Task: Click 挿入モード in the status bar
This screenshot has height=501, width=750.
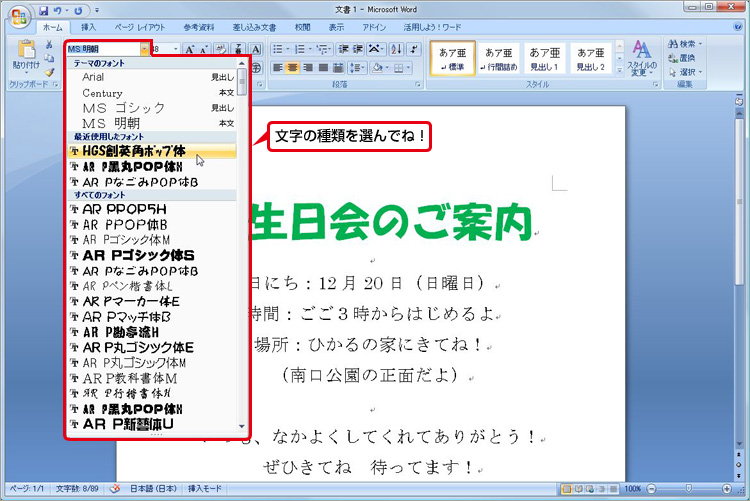Action: [205, 489]
